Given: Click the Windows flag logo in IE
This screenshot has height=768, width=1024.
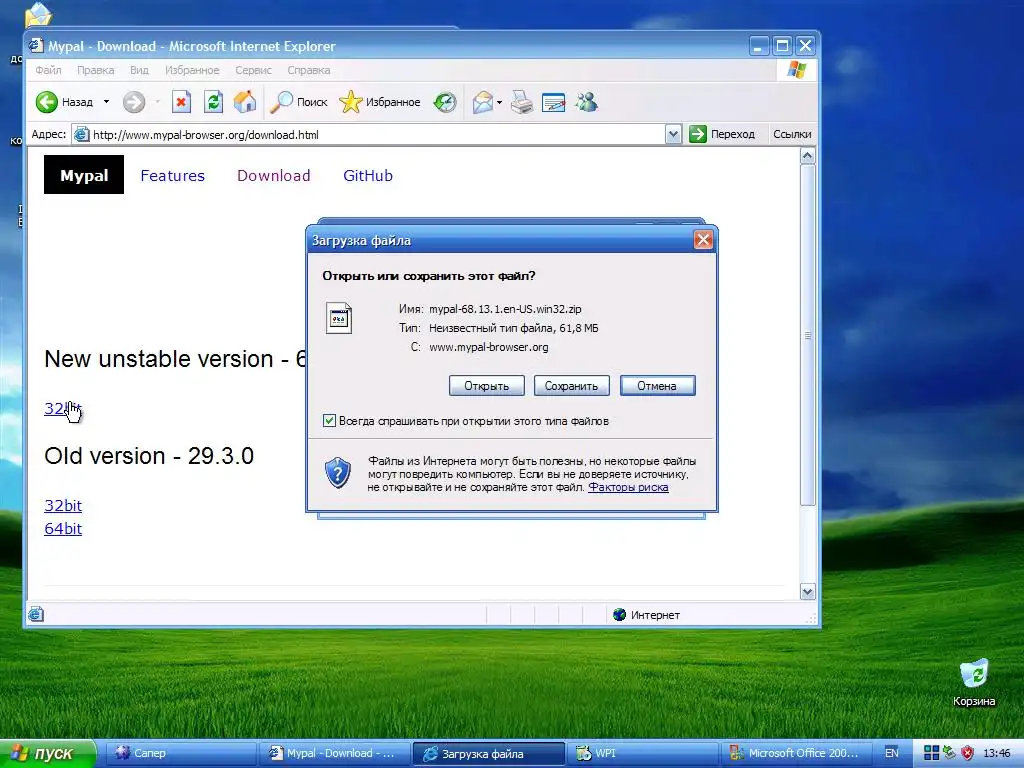Looking at the screenshot, I should coord(796,70).
